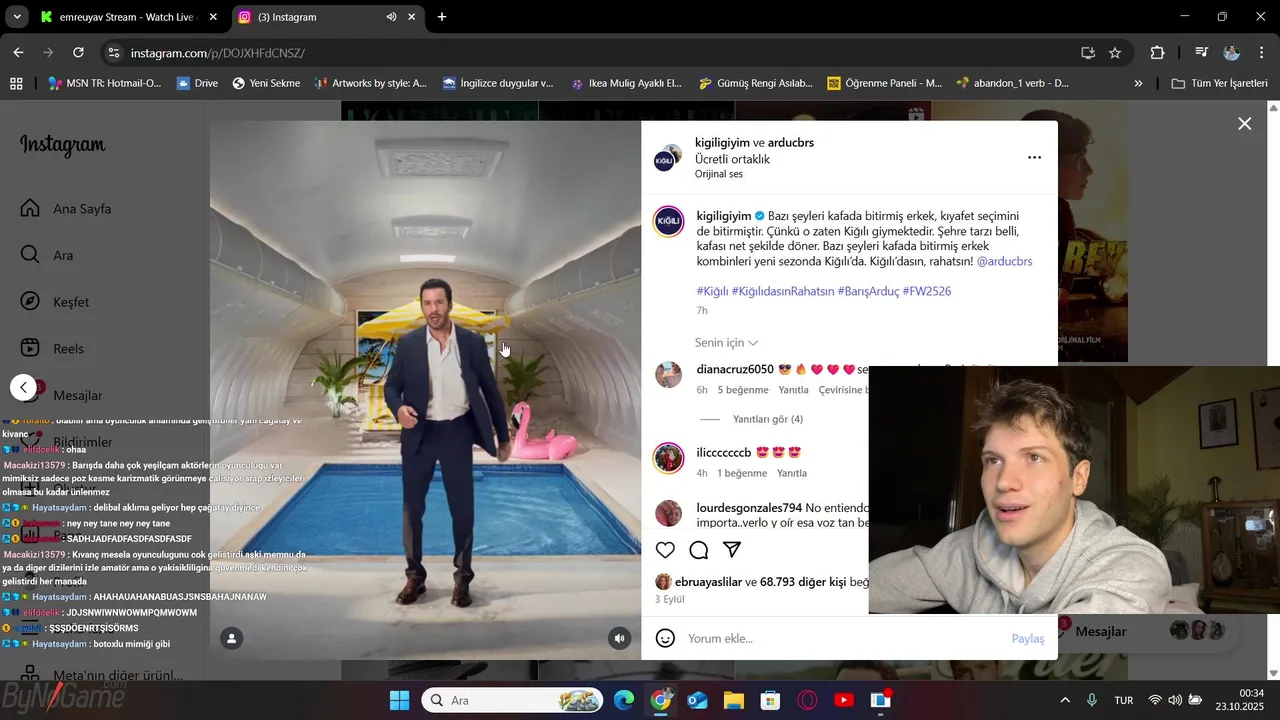Open the Chrome profile avatar
The image size is (1280, 720).
(1232, 53)
